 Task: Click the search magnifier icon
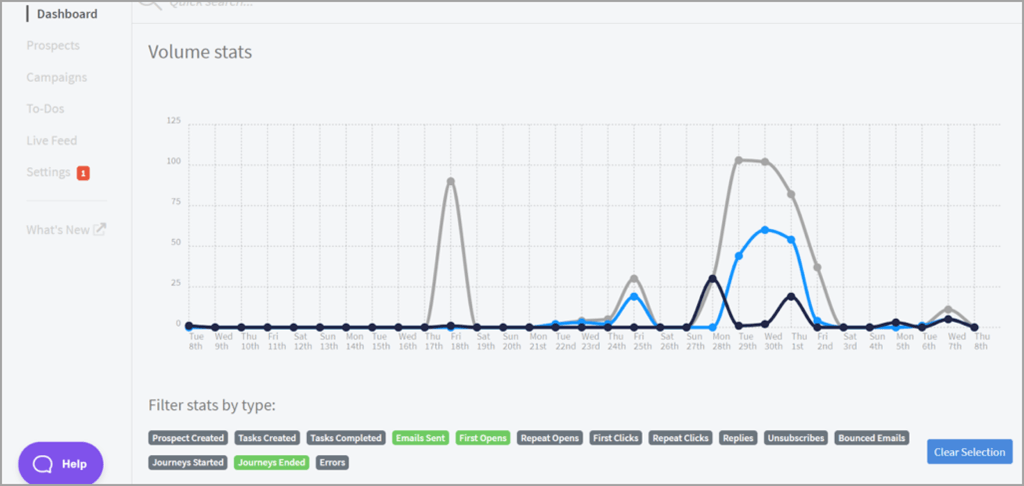click(x=150, y=3)
